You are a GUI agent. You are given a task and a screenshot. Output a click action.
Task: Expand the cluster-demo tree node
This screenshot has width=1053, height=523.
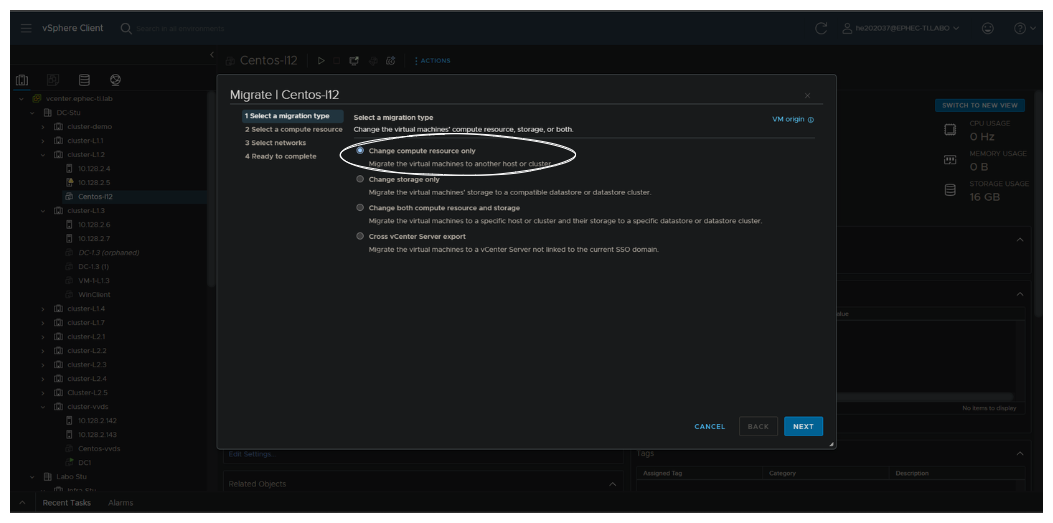click(x=43, y=127)
